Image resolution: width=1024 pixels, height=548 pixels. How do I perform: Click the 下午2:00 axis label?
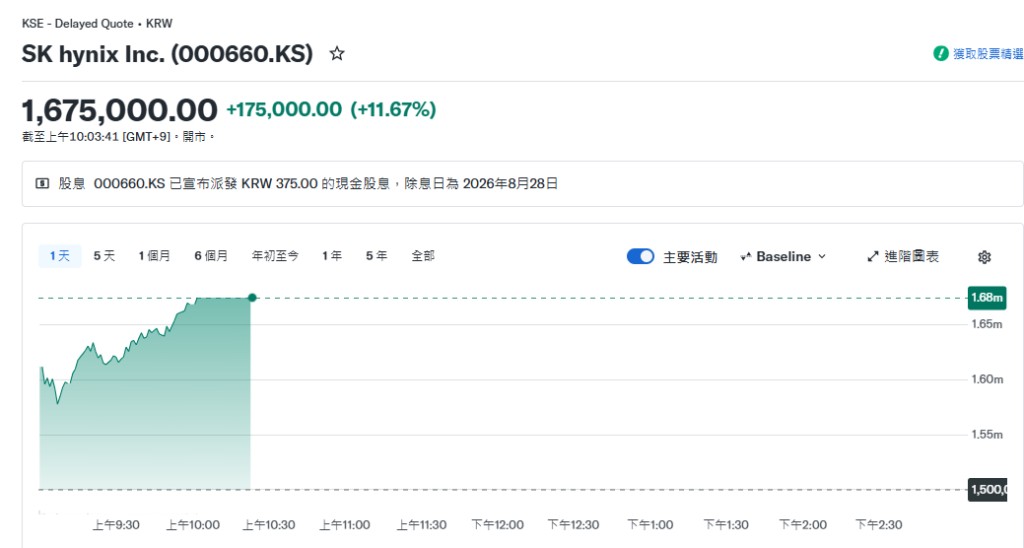(803, 525)
